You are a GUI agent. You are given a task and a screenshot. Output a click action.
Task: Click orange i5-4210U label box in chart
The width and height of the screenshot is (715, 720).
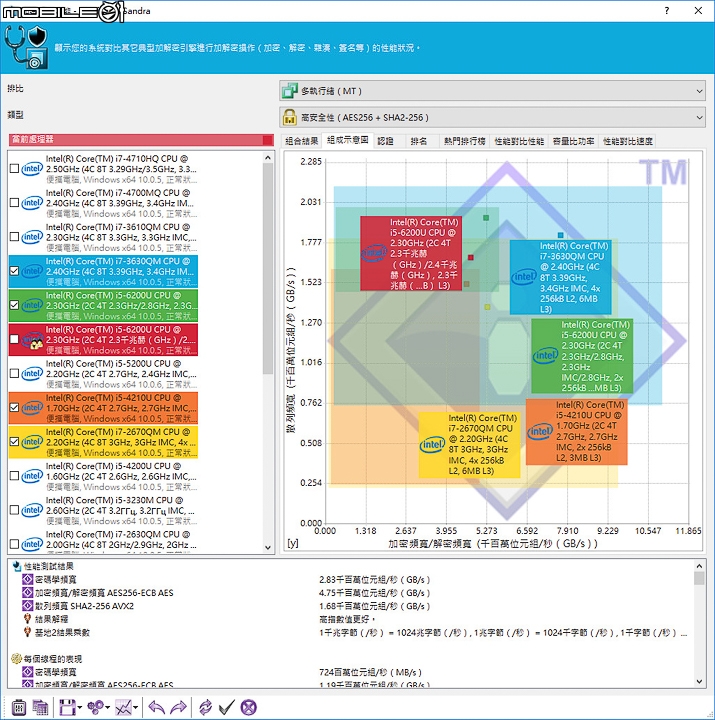[x=576, y=432]
